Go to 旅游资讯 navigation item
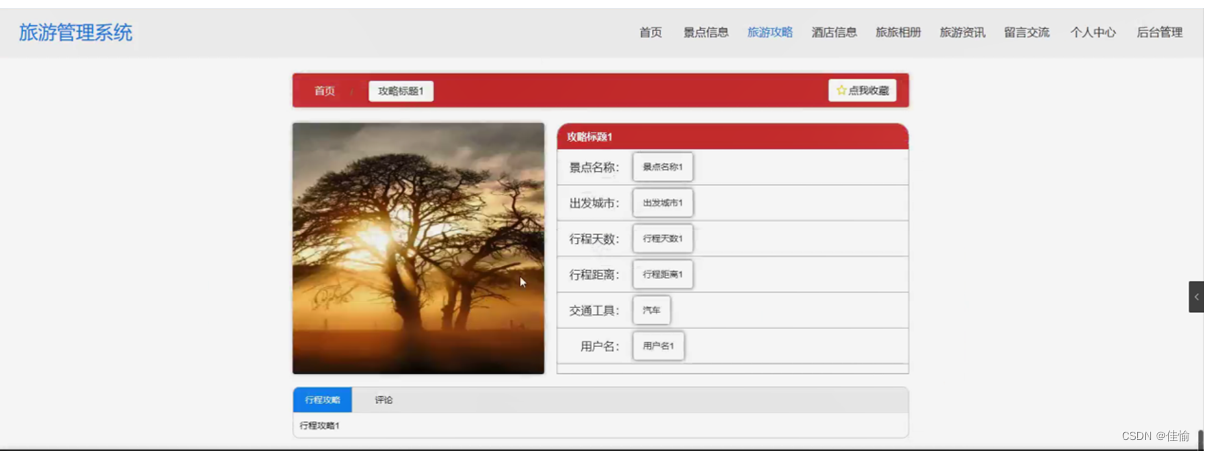The height and width of the screenshot is (451, 1205). tap(962, 32)
